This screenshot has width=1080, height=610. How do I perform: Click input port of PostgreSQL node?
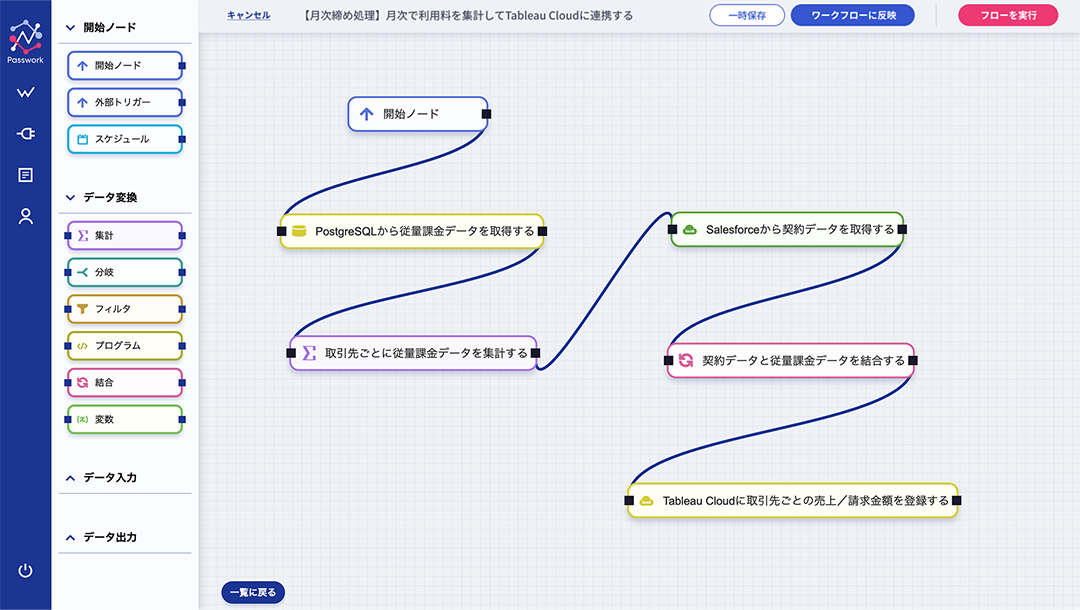click(x=282, y=231)
